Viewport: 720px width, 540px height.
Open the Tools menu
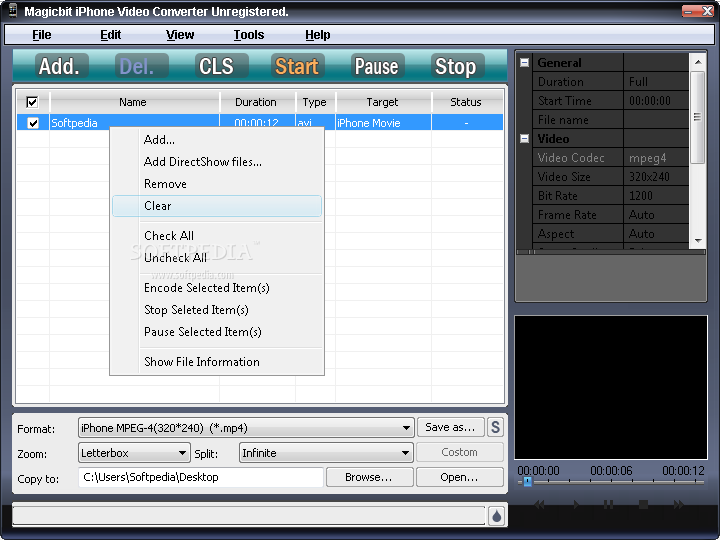[249, 35]
